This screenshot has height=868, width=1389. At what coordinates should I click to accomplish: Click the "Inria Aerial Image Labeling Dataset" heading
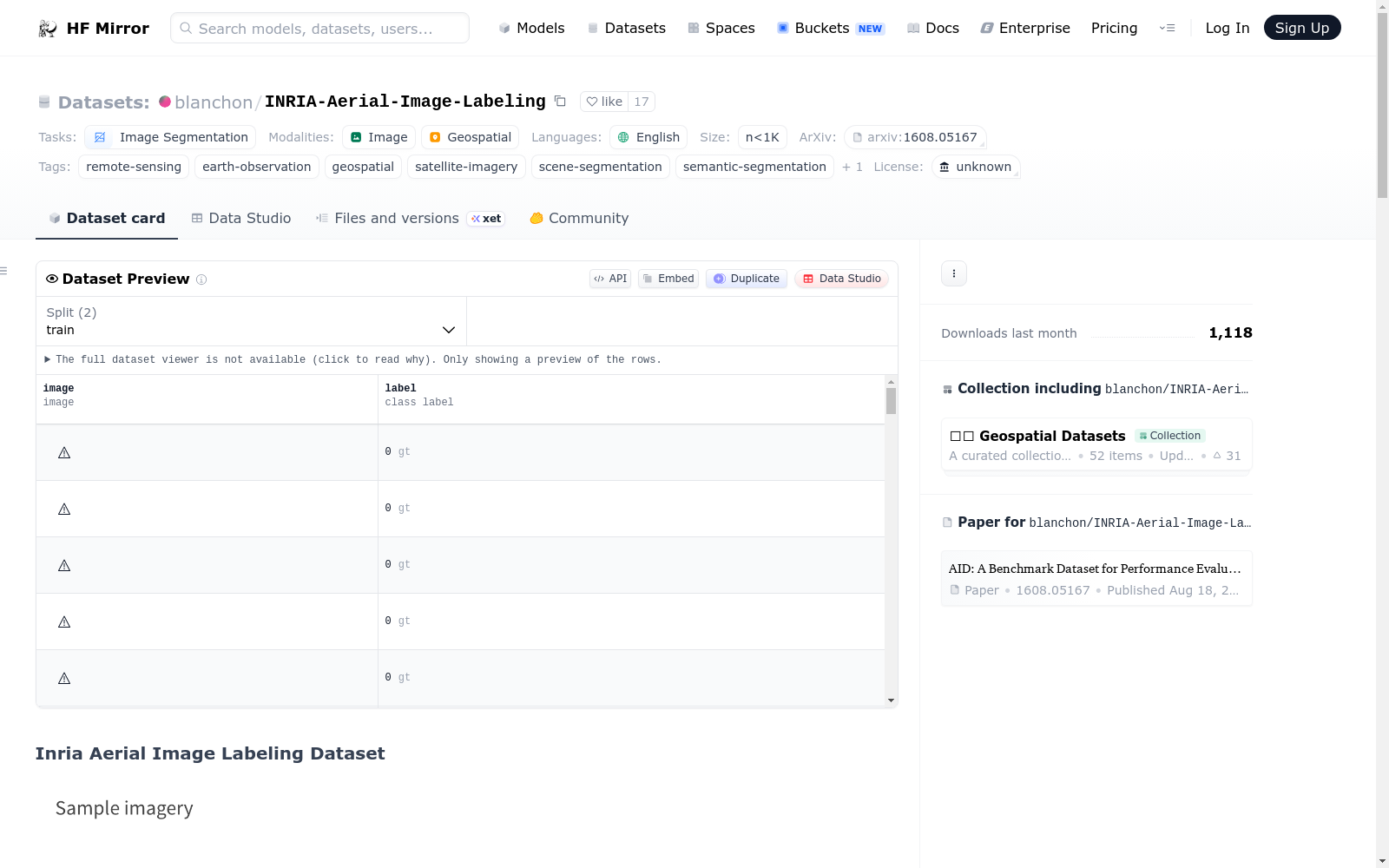click(210, 753)
